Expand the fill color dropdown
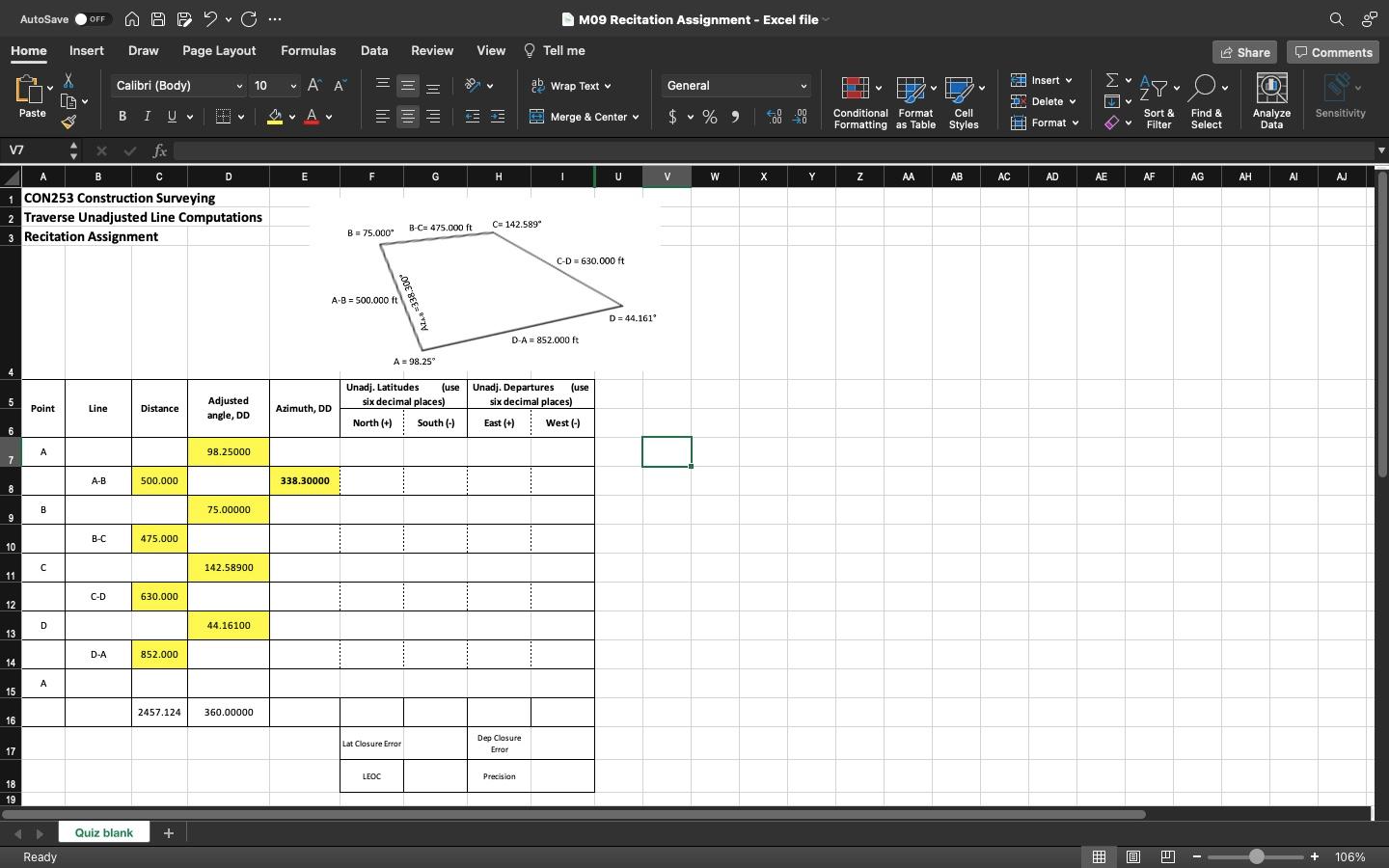Viewport: 1389px width, 868px height. [x=290, y=117]
